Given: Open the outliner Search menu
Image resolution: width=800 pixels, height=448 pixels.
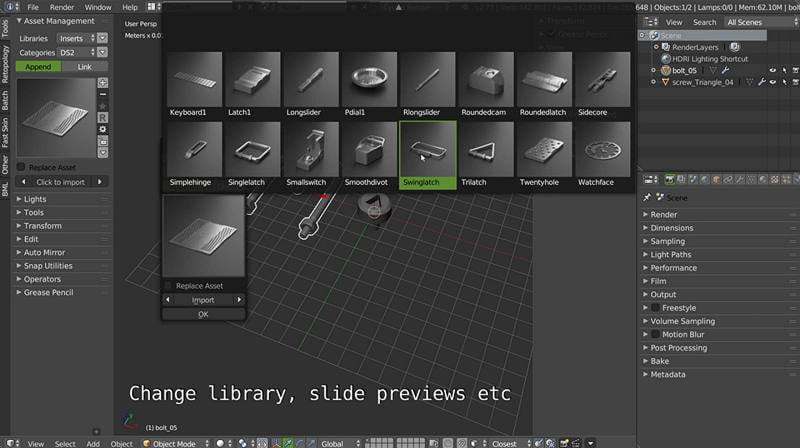Looking at the screenshot, I should click(x=704, y=22).
